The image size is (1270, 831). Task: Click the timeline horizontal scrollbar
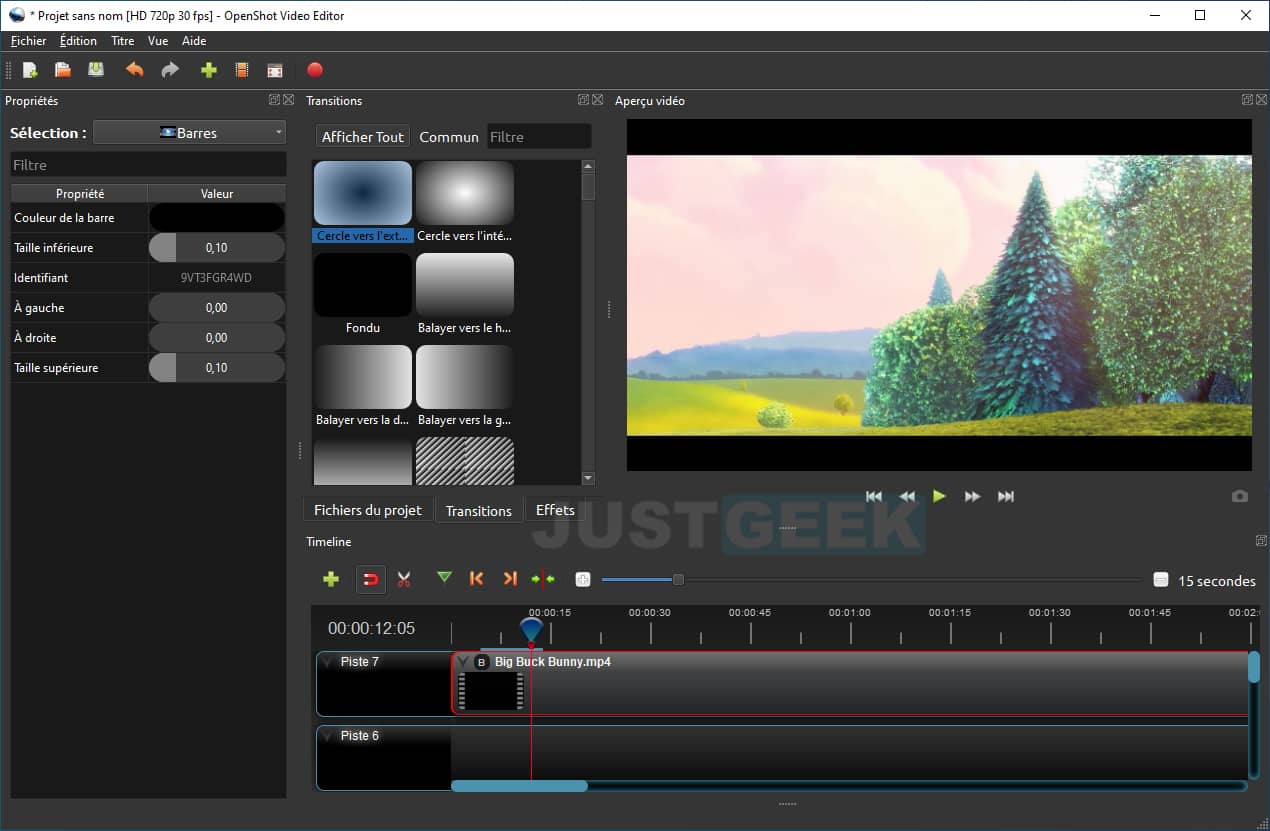pos(519,786)
